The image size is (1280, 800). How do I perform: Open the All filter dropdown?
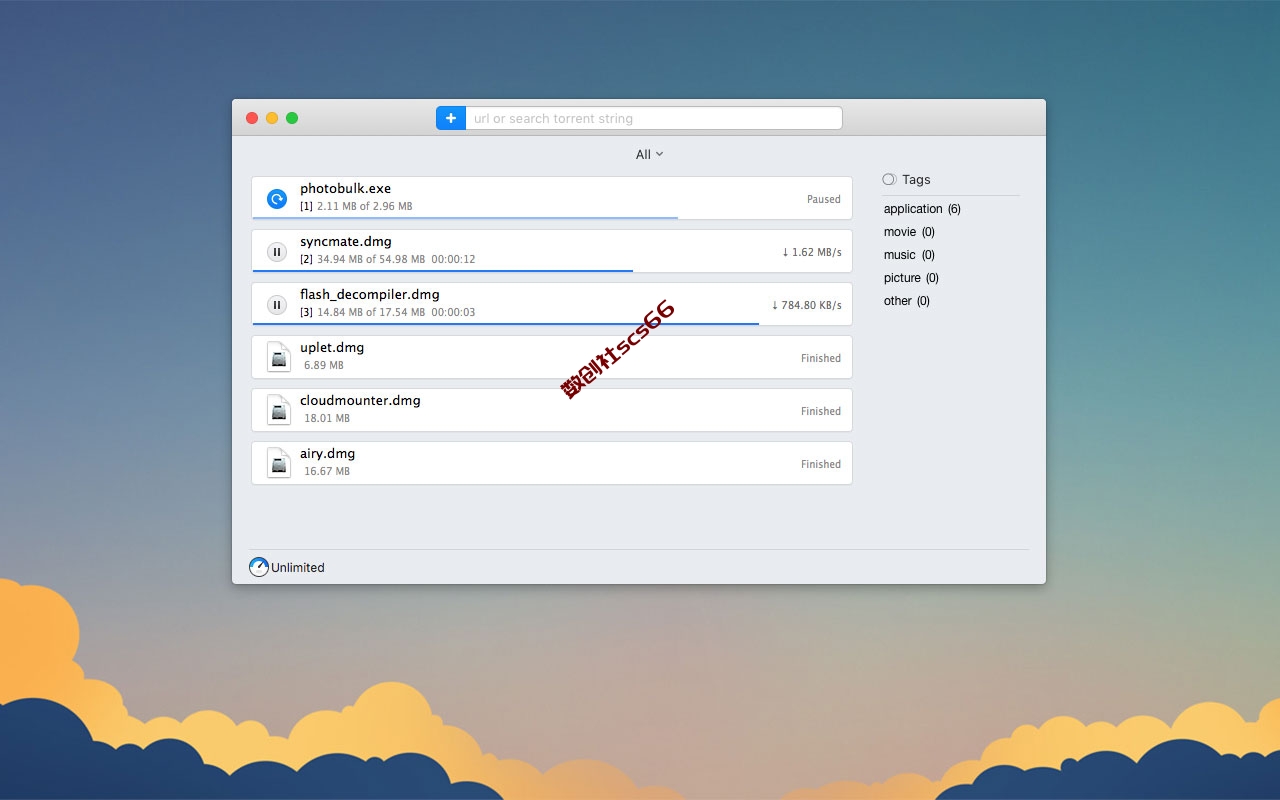[649, 154]
